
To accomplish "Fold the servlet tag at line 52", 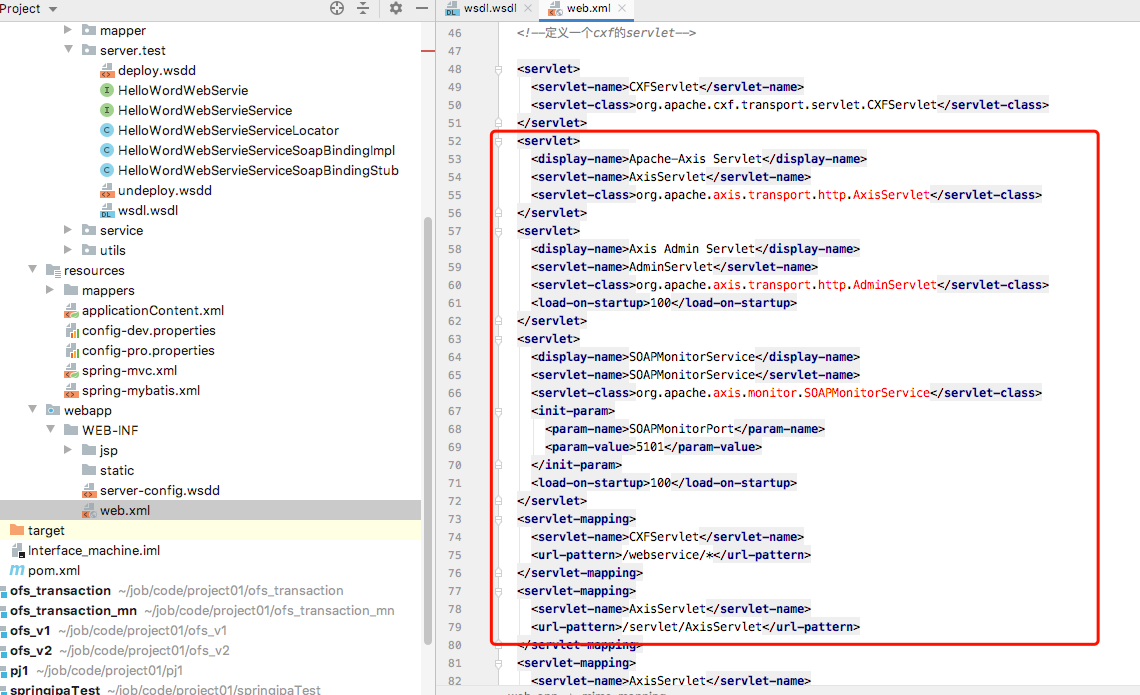I will point(499,141).
